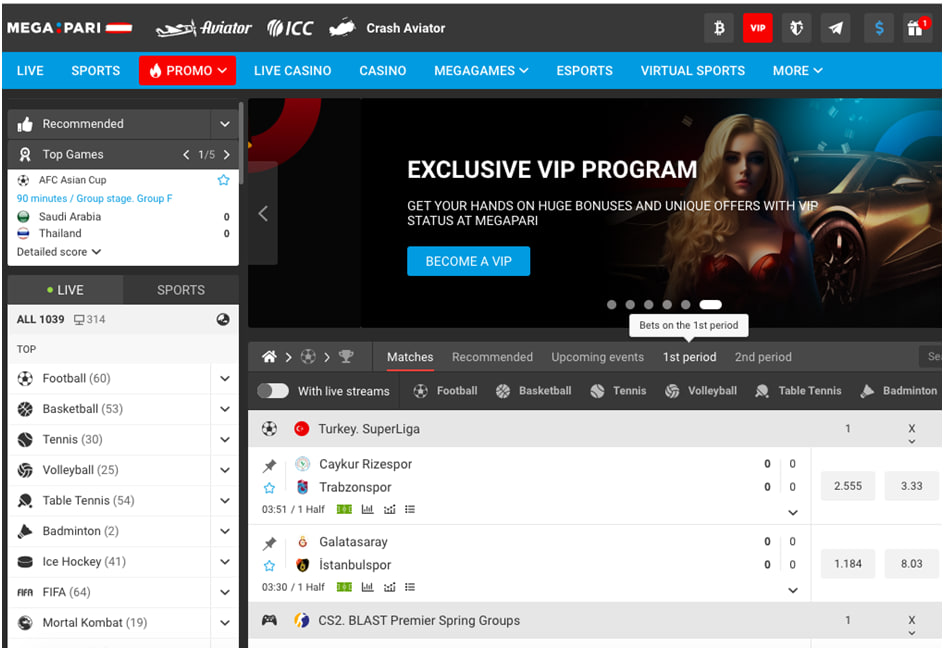Open the list icon for Caykur Rizespor match
This screenshot has width=944, height=650.
410,510
